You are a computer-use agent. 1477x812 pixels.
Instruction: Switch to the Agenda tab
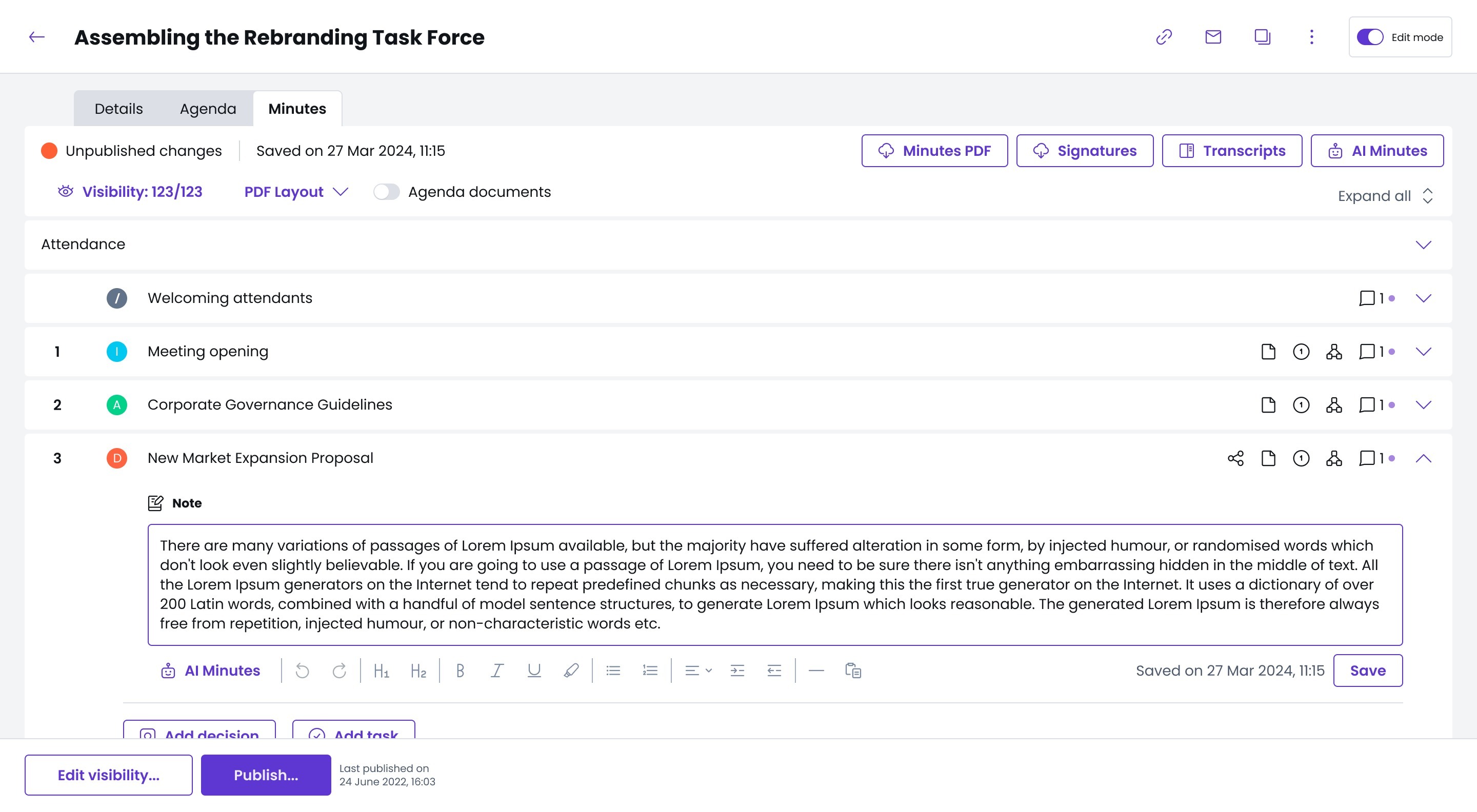click(x=208, y=109)
